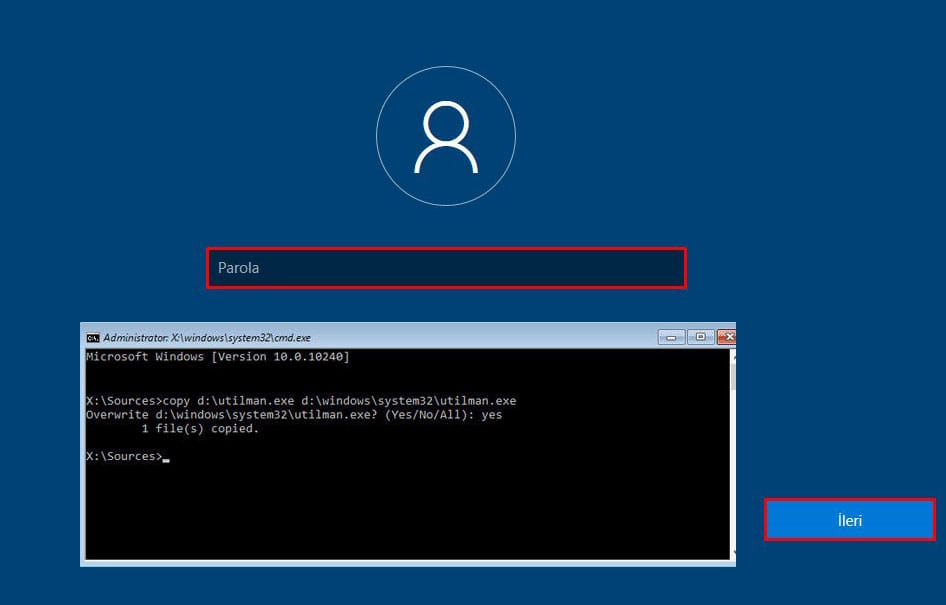Click the user account avatar icon
Screen dimensions: 946x605
[445, 138]
